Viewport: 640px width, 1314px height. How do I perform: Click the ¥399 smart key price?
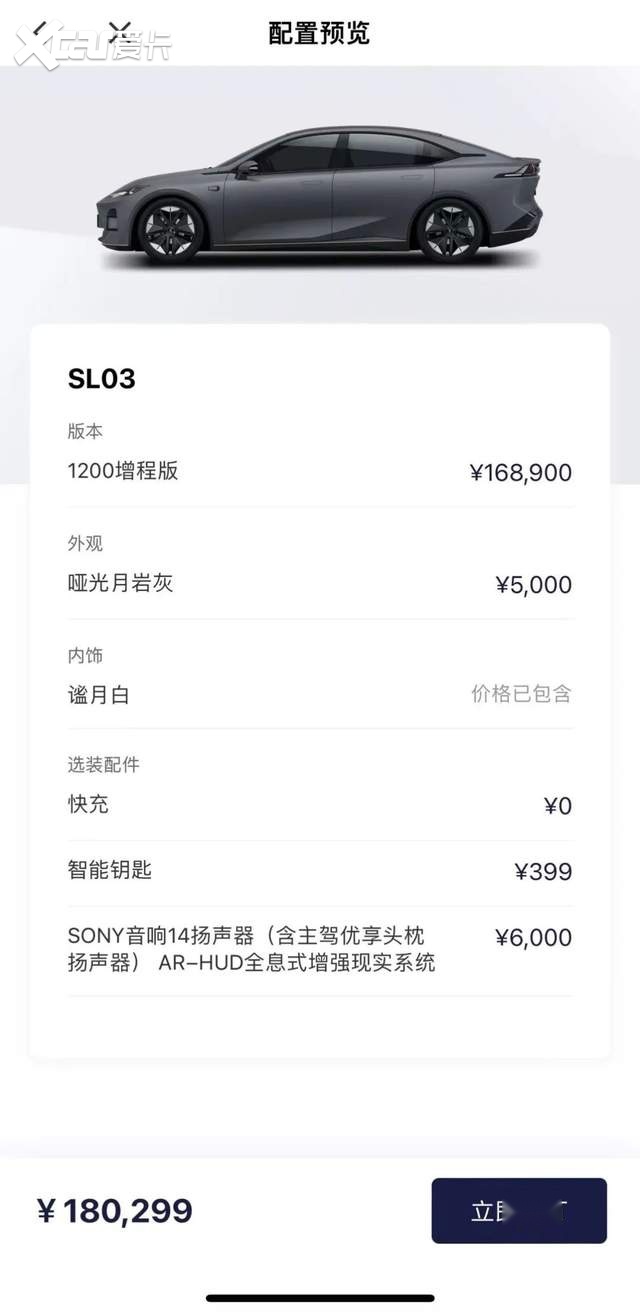[543, 872]
